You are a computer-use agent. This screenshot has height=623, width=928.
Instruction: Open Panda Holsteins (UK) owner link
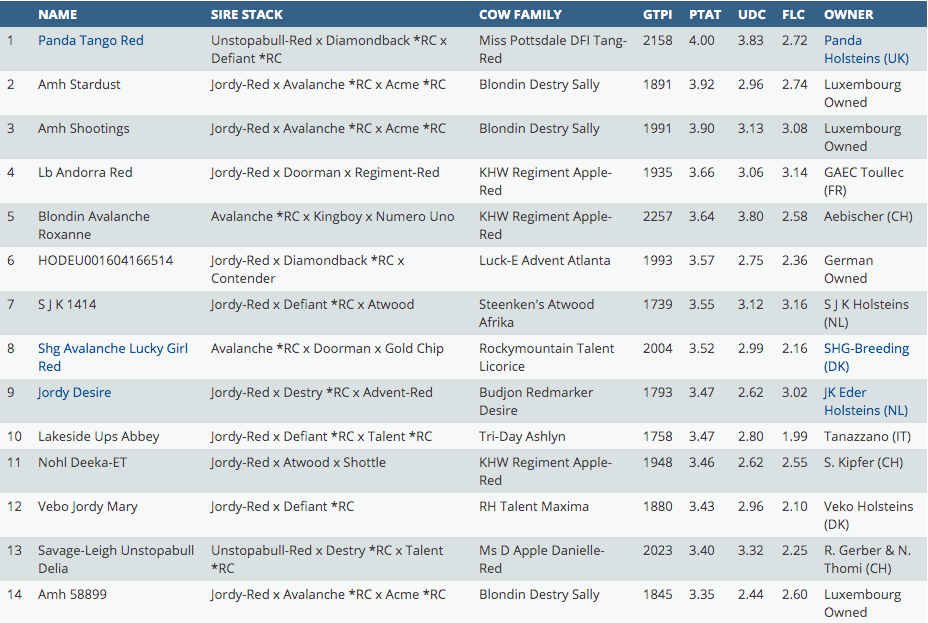[865, 50]
